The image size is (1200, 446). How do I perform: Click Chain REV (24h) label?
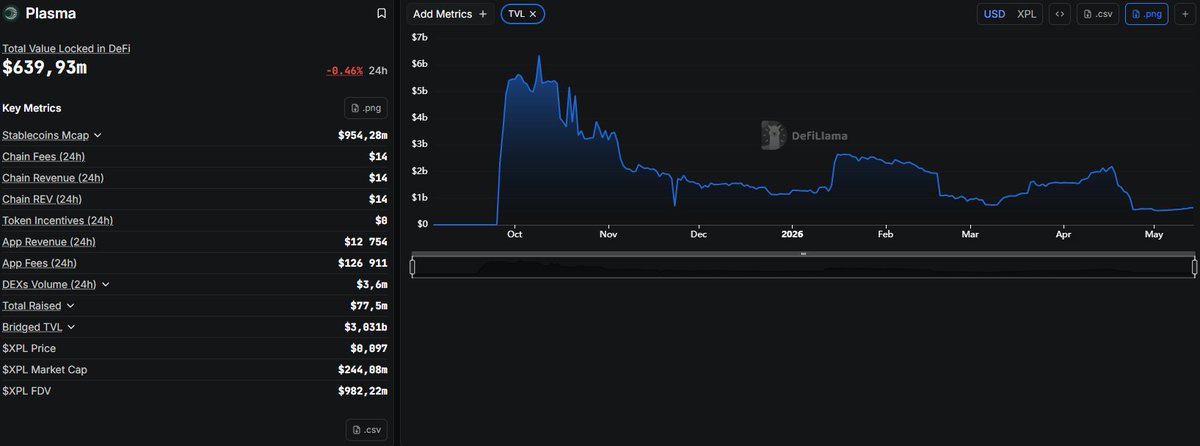point(43,199)
